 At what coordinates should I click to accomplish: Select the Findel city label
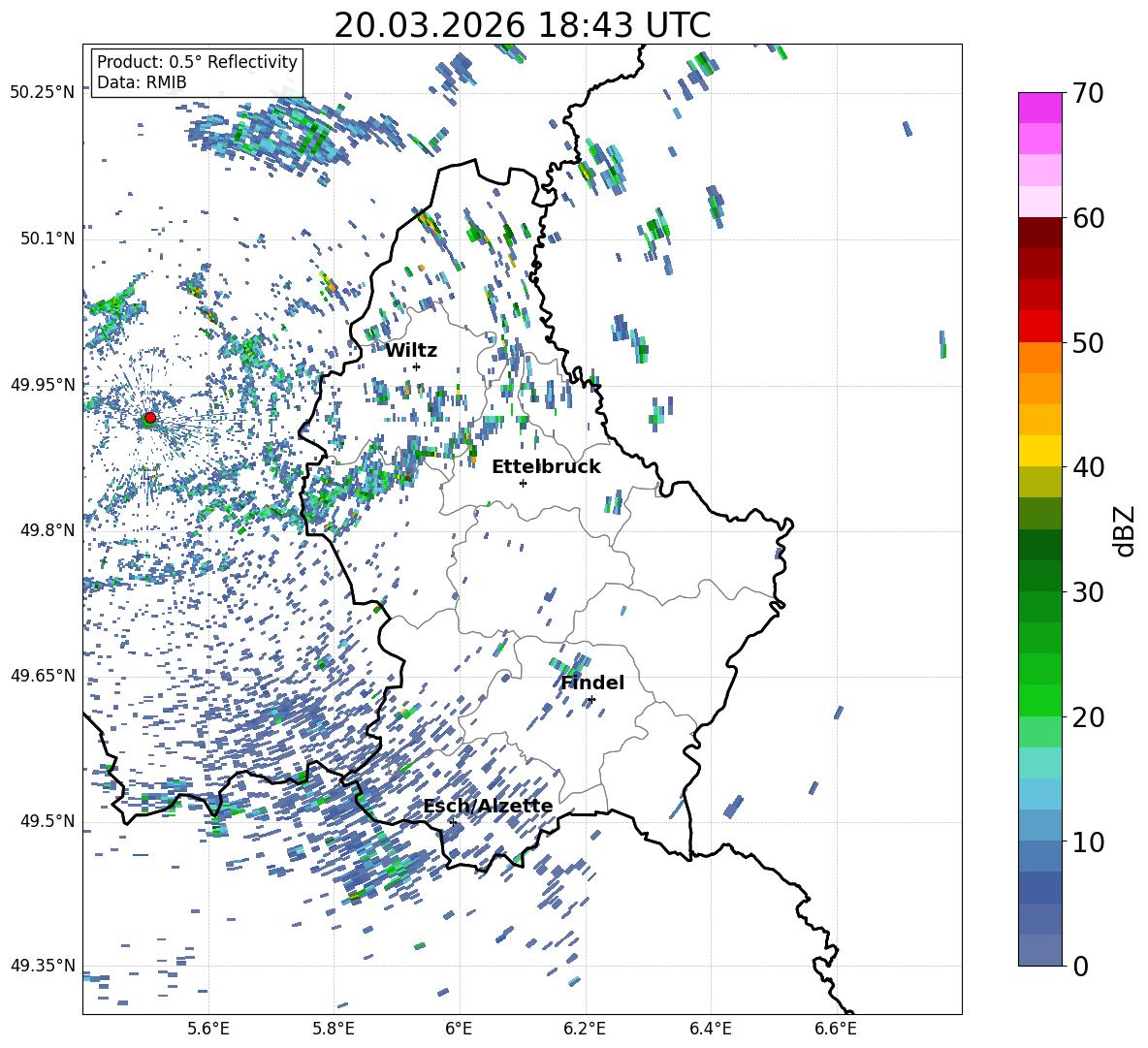tap(592, 683)
